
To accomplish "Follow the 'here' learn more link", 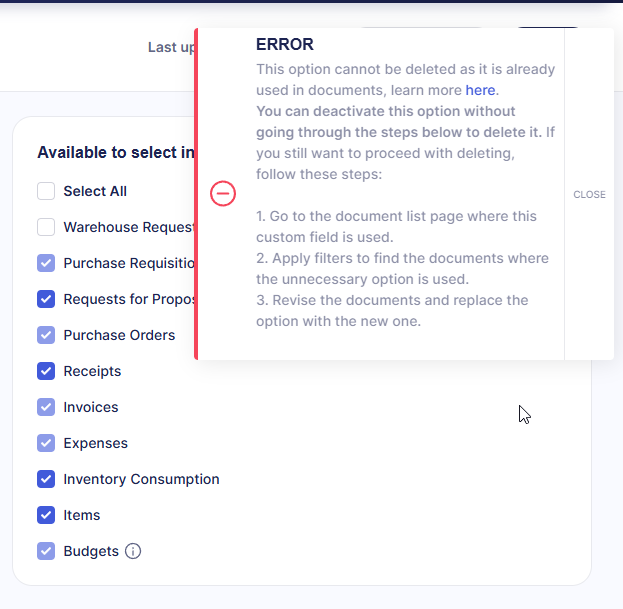I will pyautogui.click(x=480, y=90).
